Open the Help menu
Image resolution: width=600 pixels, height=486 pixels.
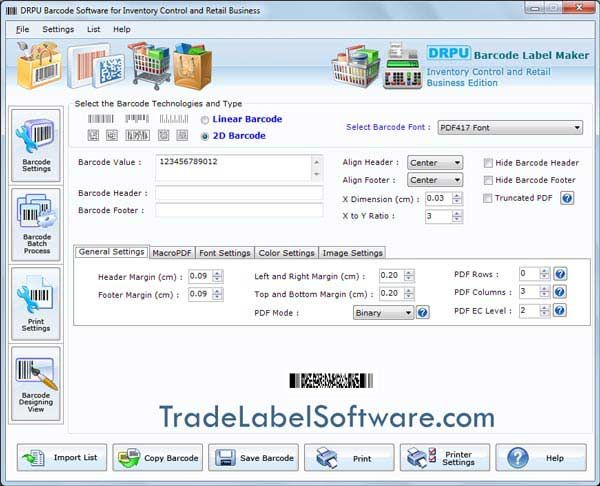click(x=122, y=29)
